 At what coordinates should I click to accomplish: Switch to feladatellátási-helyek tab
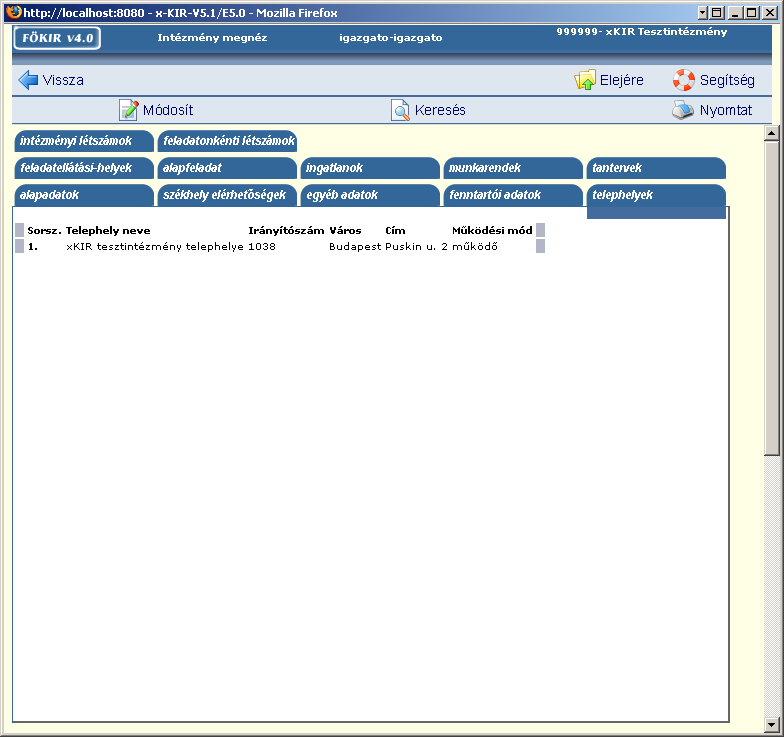pos(84,168)
